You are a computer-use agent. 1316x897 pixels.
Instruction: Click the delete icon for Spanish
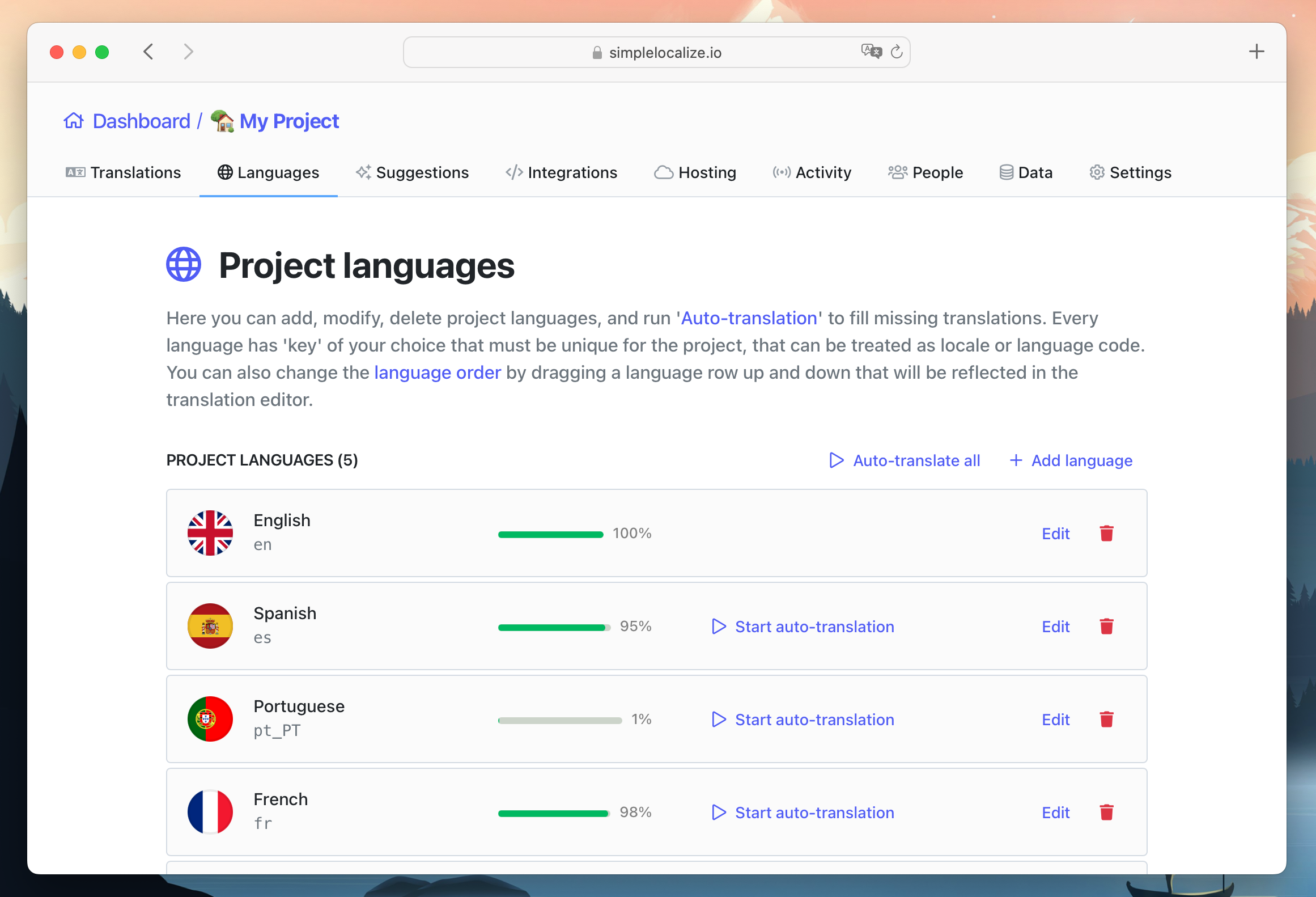click(1108, 625)
